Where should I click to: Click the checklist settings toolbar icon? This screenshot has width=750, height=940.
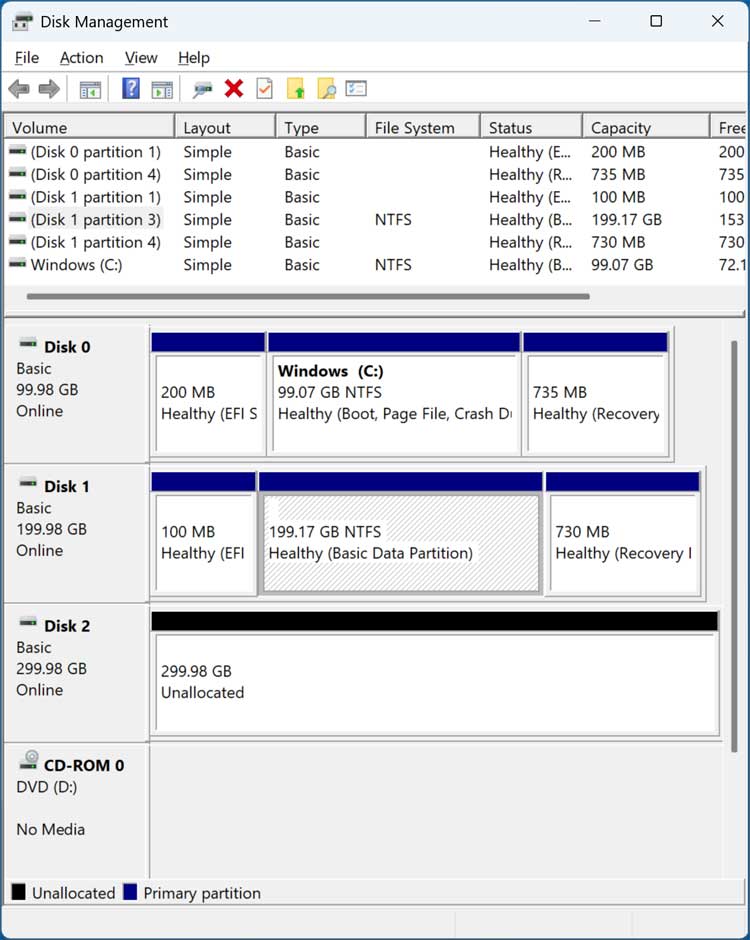point(356,89)
